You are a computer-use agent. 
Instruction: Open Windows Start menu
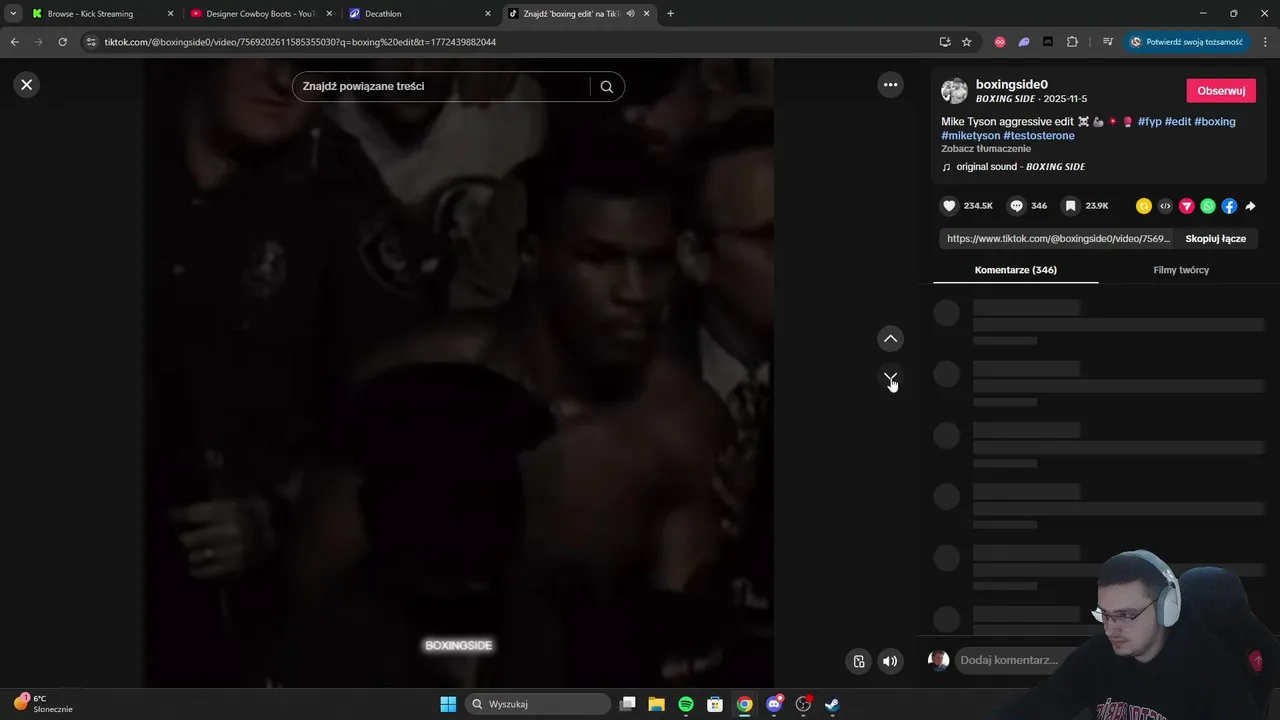(x=448, y=704)
